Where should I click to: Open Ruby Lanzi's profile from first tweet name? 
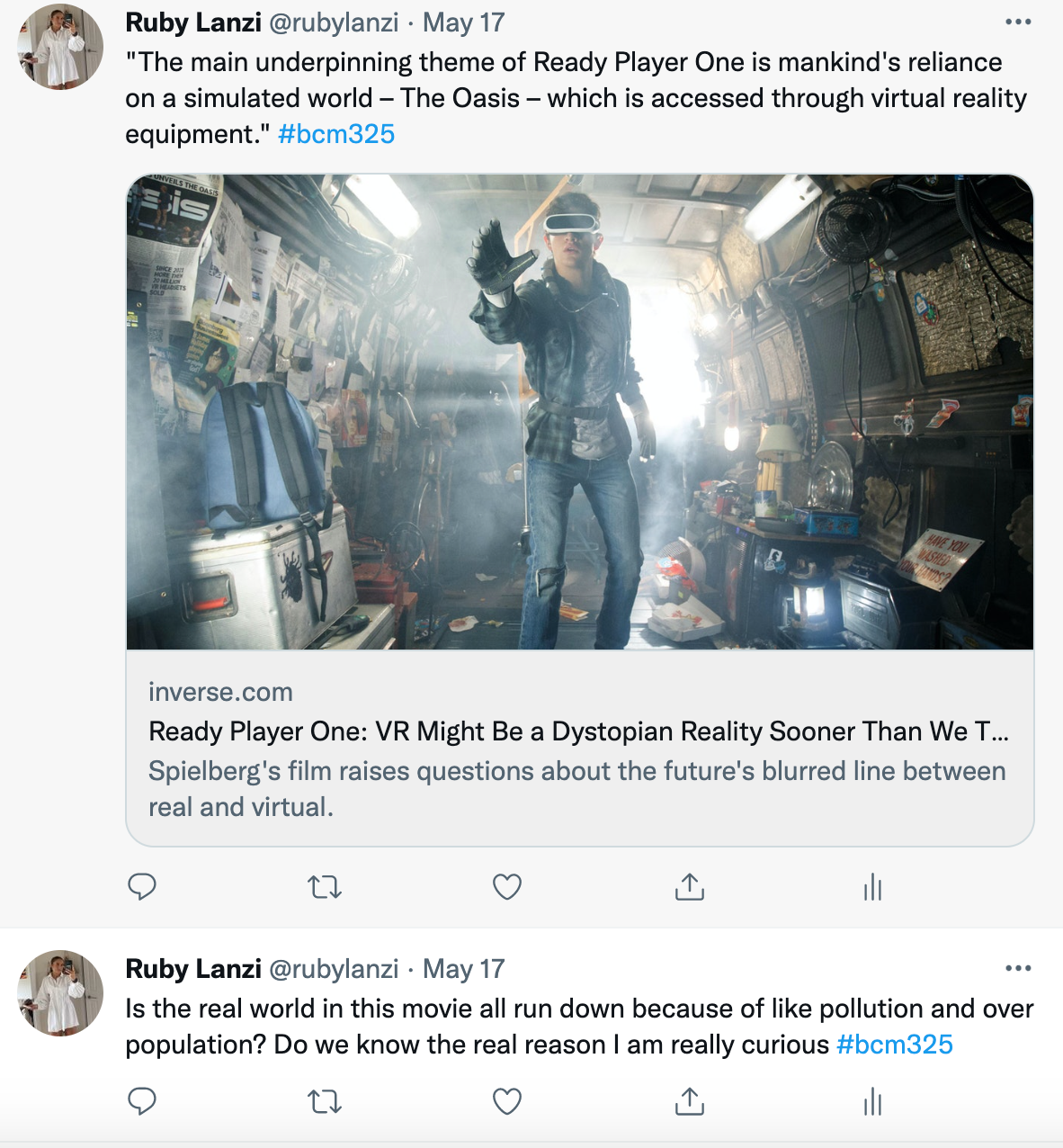tap(193, 22)
